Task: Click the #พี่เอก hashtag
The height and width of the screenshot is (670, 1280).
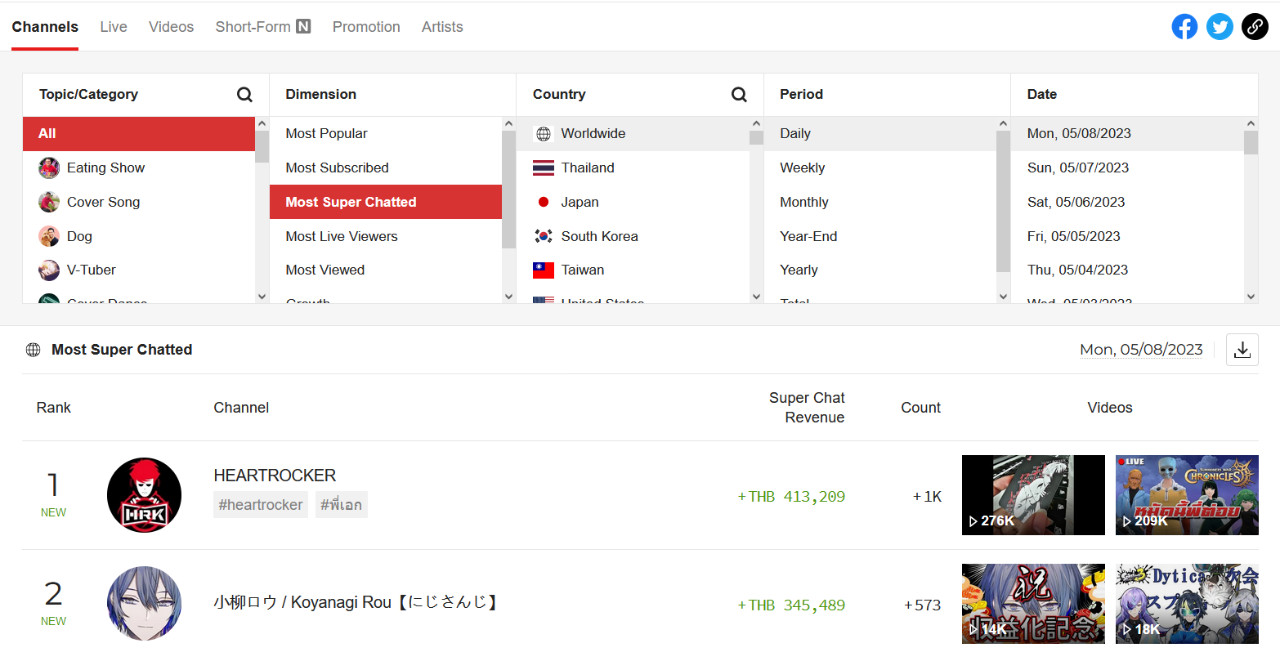Action: click(x=342, y=505)
